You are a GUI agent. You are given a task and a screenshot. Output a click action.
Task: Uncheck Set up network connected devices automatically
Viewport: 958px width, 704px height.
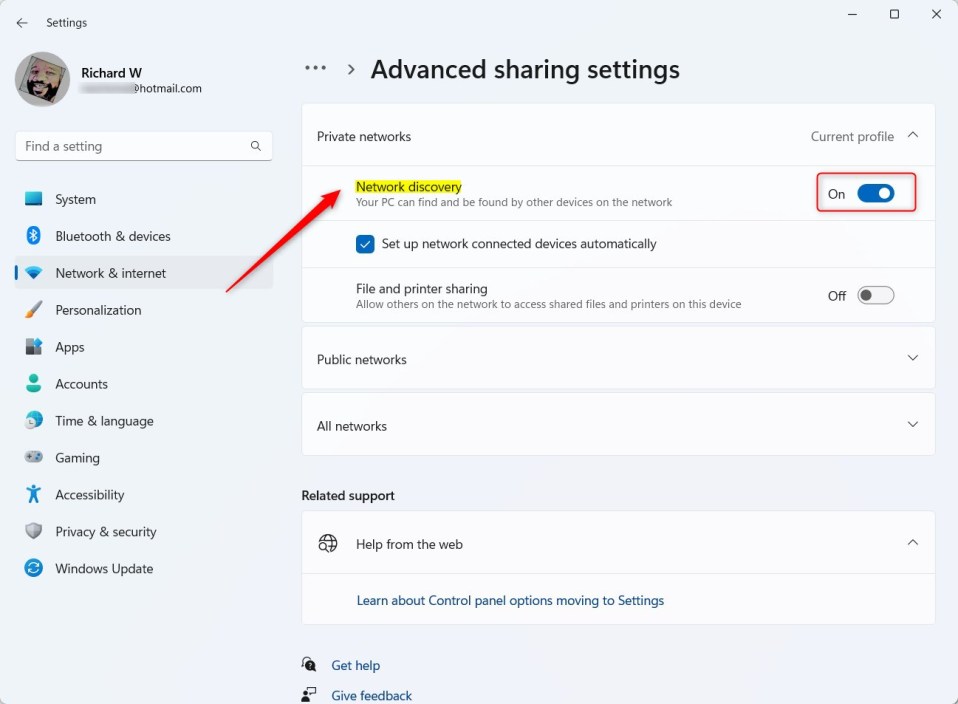tap(365, 244)
